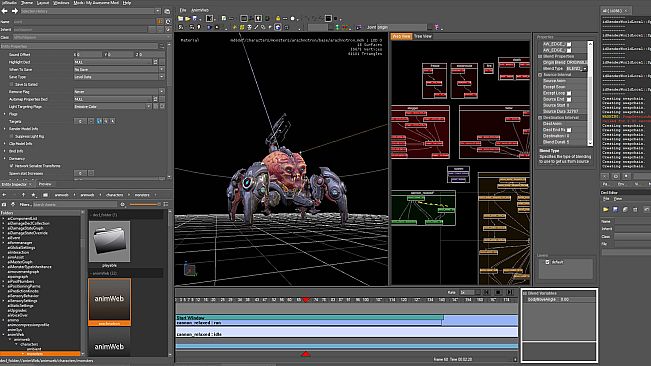Toggle default layer checkbox
651x366 pixels.
point(547,262)
